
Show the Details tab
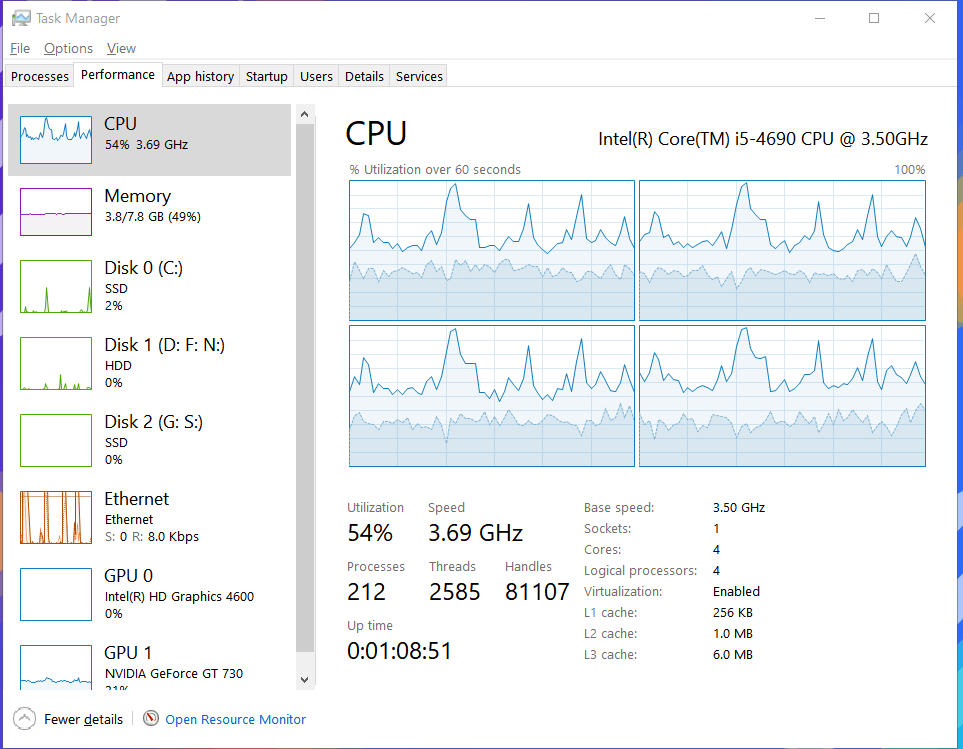pyautogui.click(x=364, y=76)
